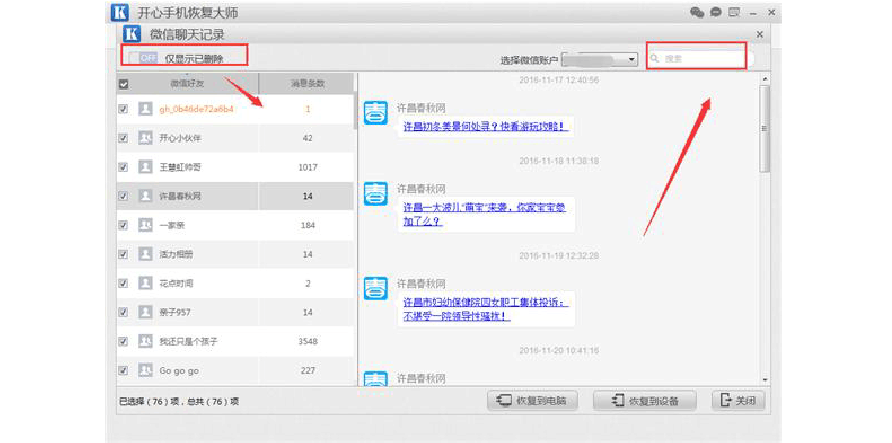Image resolution: width=892 pixels, height=443 pixels.
Task: Select the 一家亲 group name
Action: pos(172,225)
